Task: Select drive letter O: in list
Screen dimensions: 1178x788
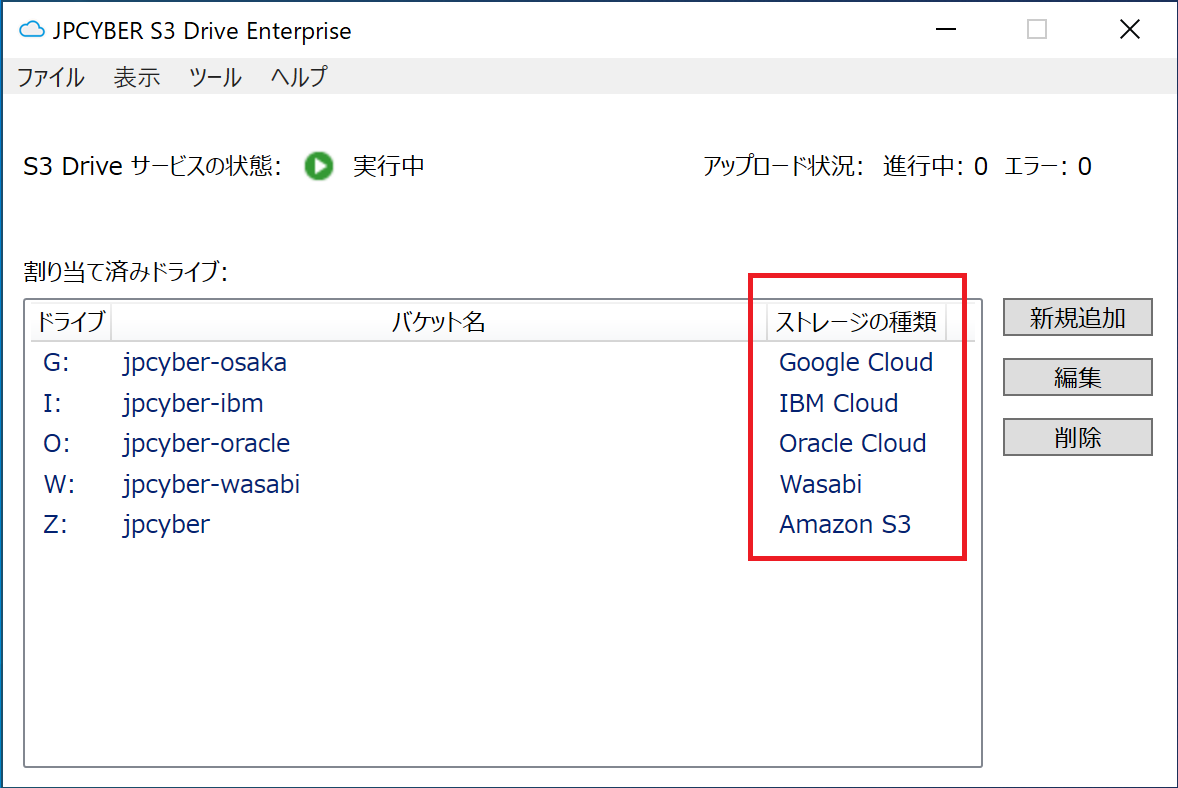Action: pyautogui.click(x=57, y=443)
